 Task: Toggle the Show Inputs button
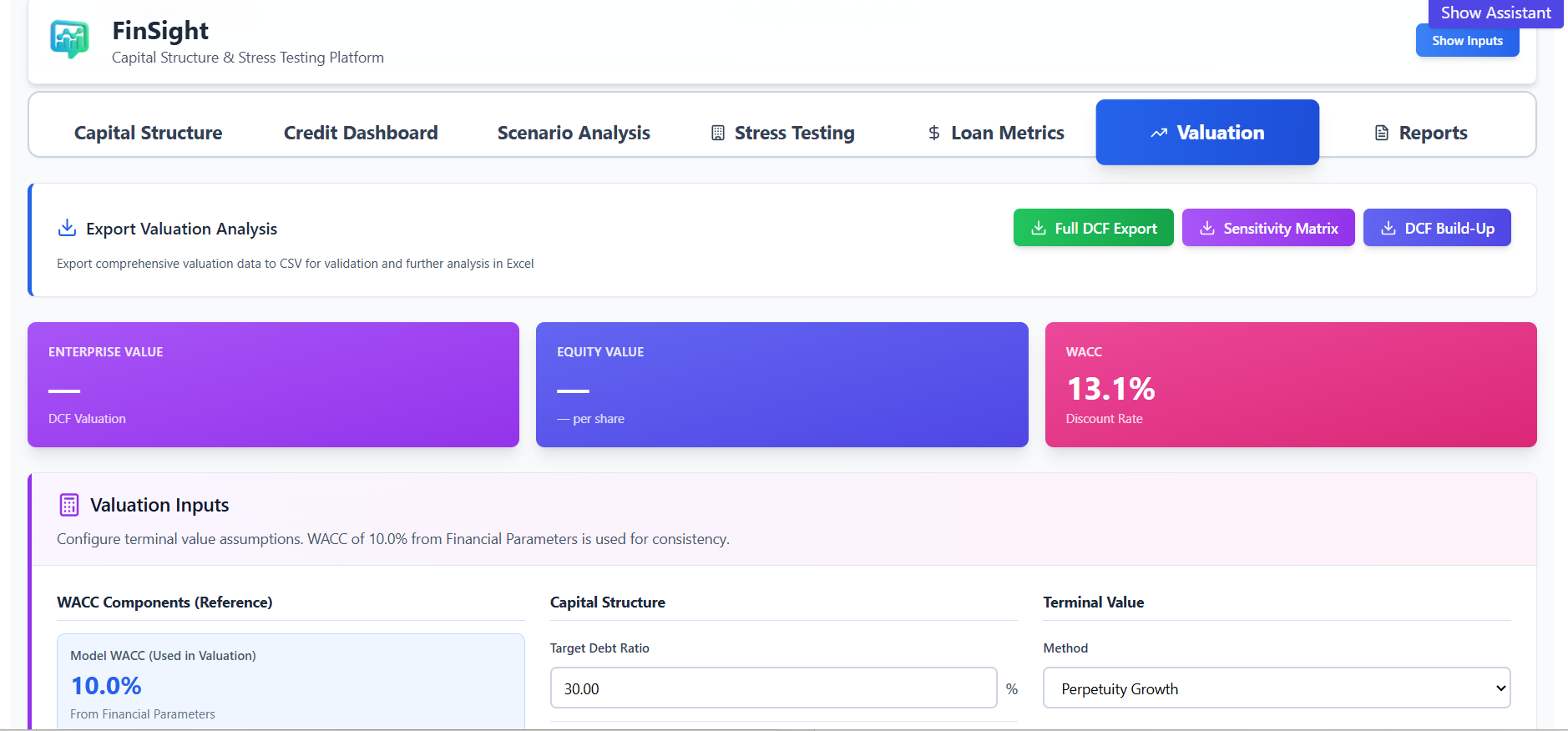pyautogui.click(x=1466, y=41)
